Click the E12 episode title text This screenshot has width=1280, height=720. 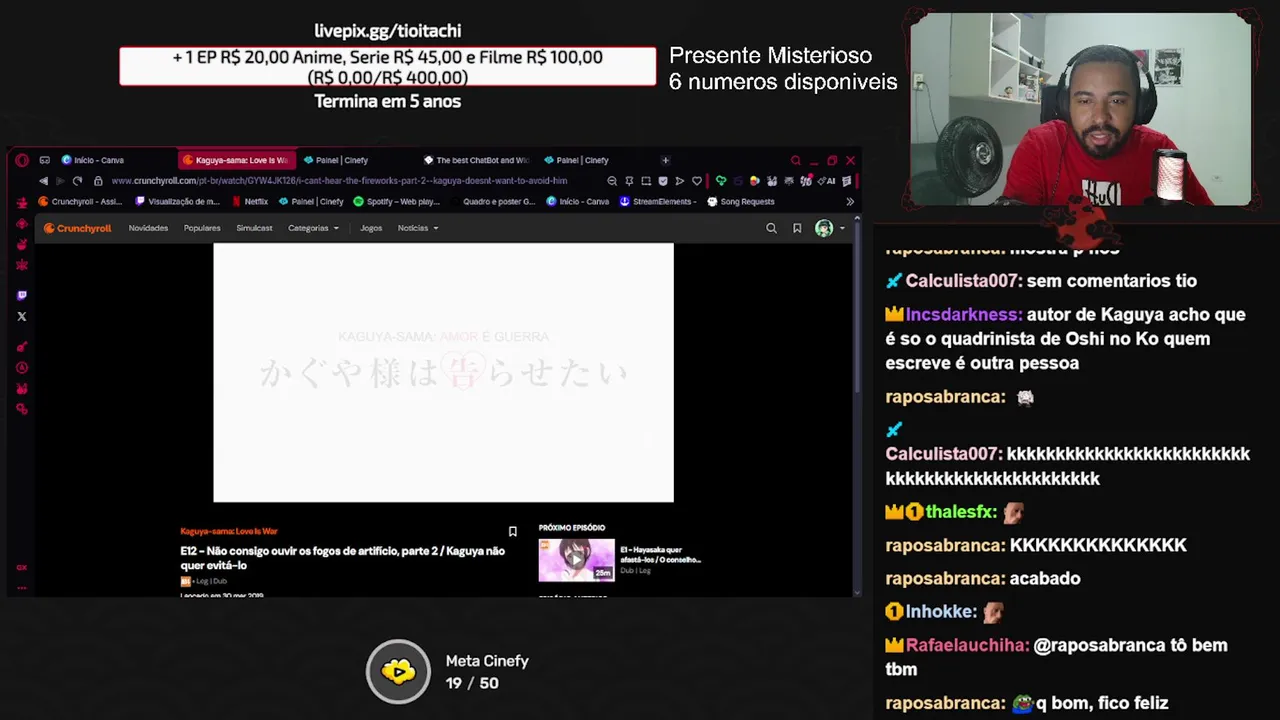click(342, 558)
